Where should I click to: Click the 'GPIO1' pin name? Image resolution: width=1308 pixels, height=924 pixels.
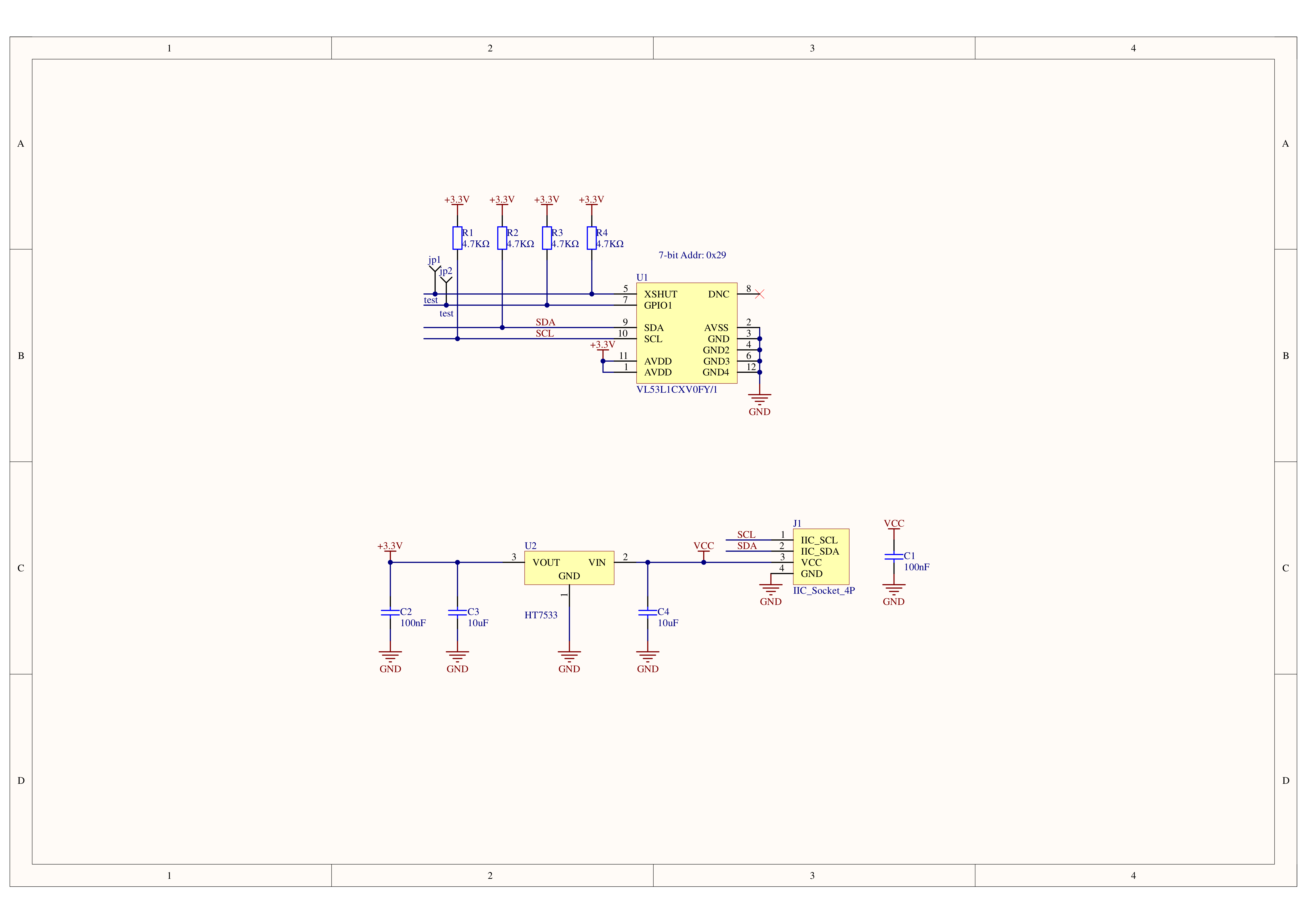click(x=658, y=305)
